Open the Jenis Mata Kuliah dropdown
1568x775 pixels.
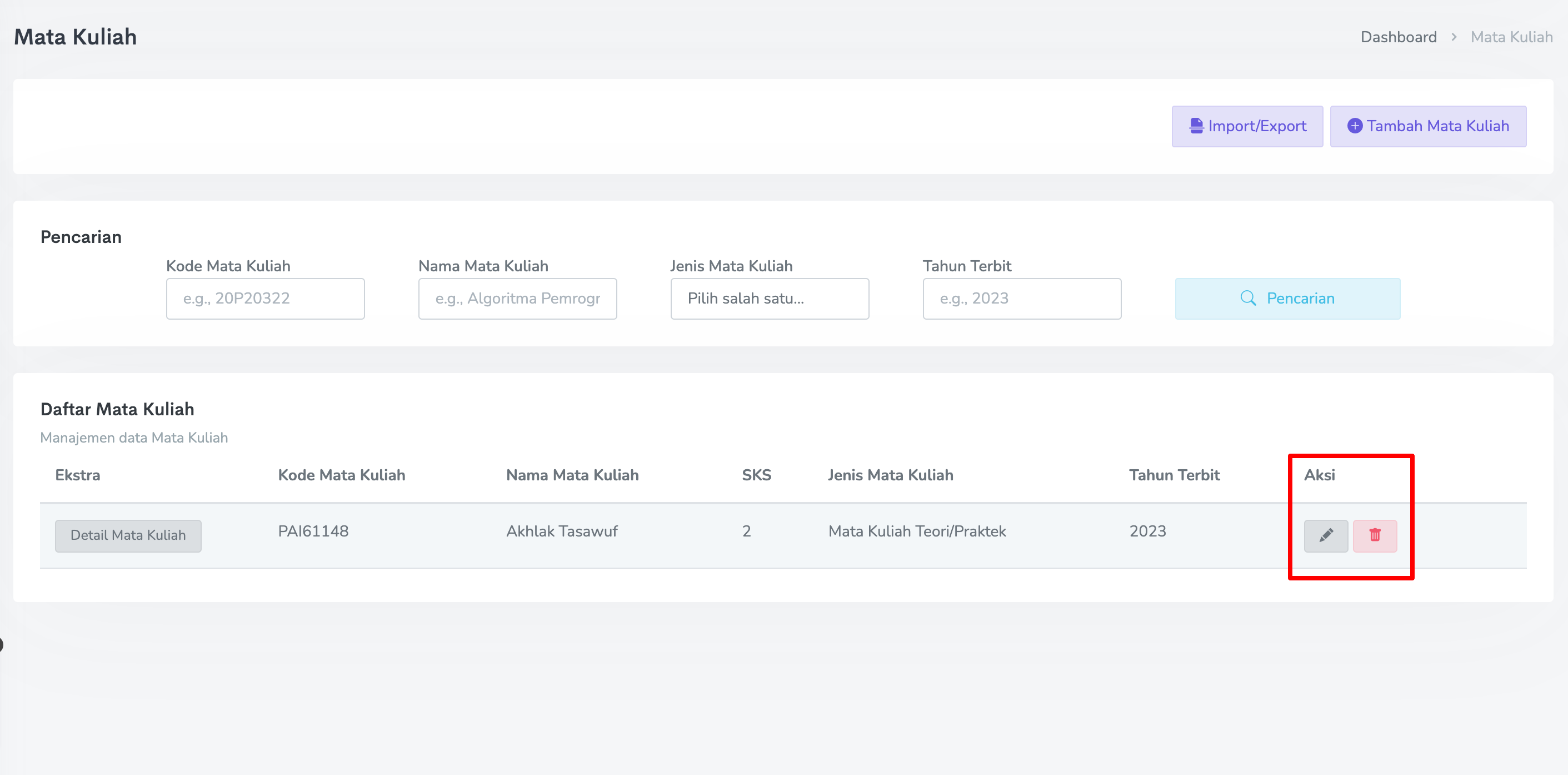(x=770, y=299)
